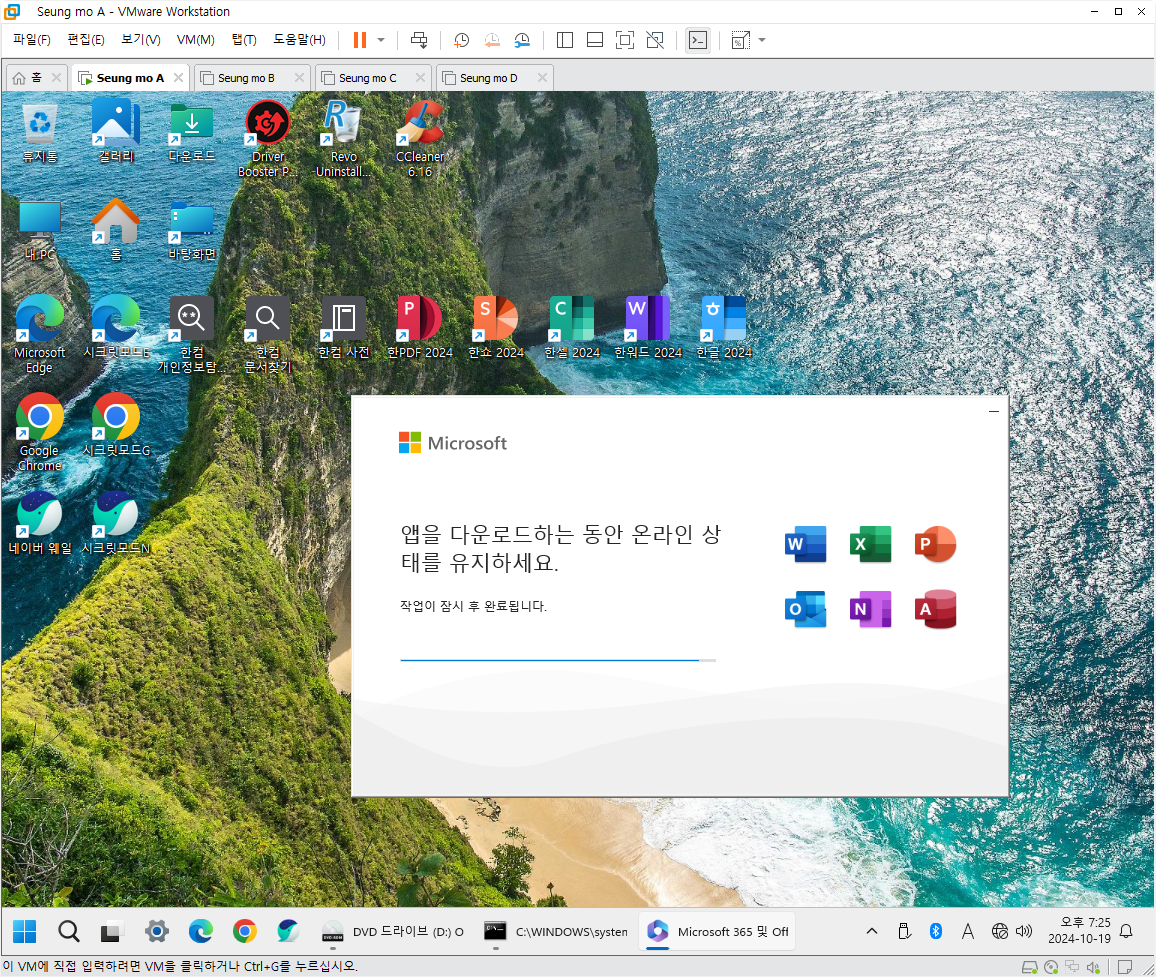The image size is (1156, 977).
Task: Select the 한컴 사전 shortcut
Action: pyautogui.click(x=344, y=327)
